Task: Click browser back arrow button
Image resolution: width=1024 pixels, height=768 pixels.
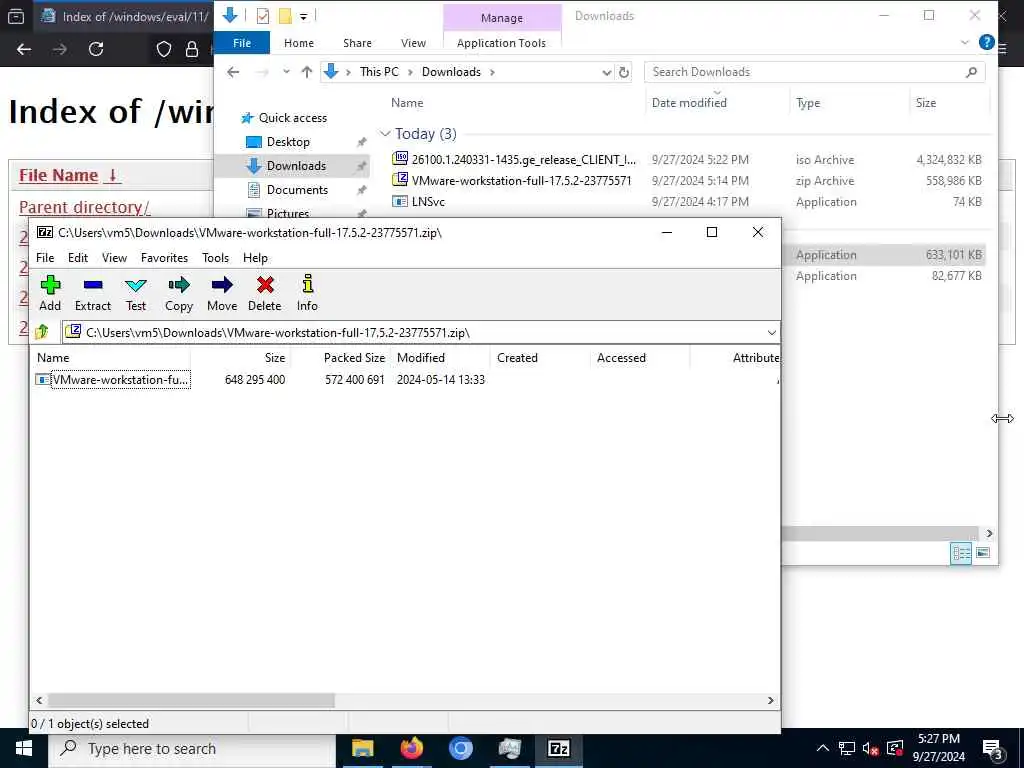Action: coord(24,49)
